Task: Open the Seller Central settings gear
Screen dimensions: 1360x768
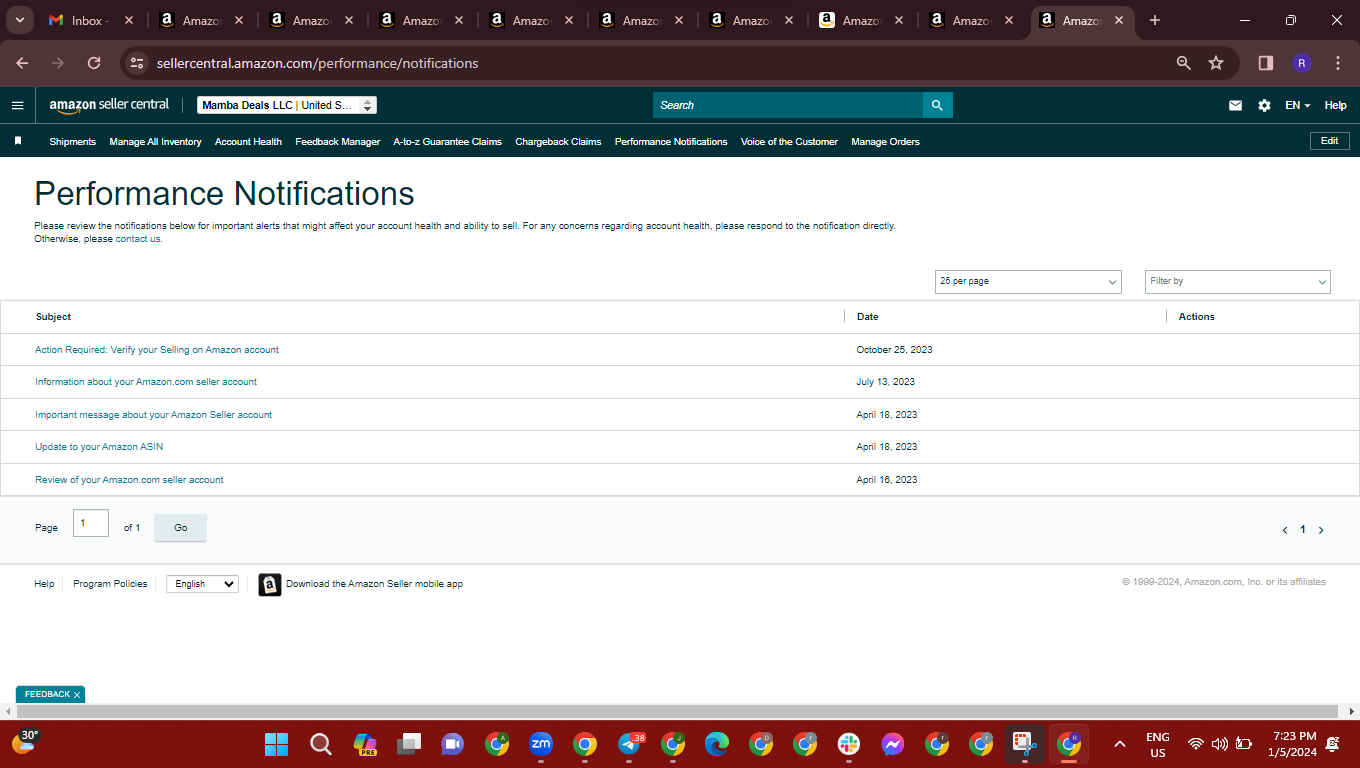Action: (x=1264, y=105)
